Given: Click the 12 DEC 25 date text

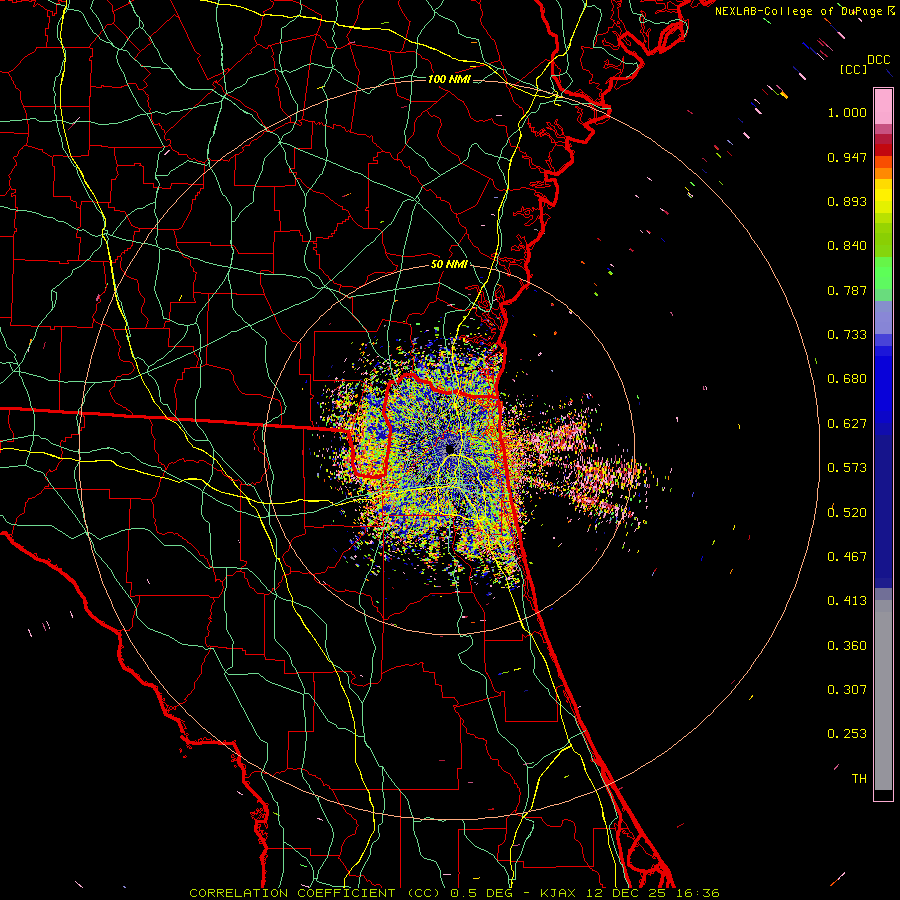Looking at the screenshot, I should pos(627,893).
